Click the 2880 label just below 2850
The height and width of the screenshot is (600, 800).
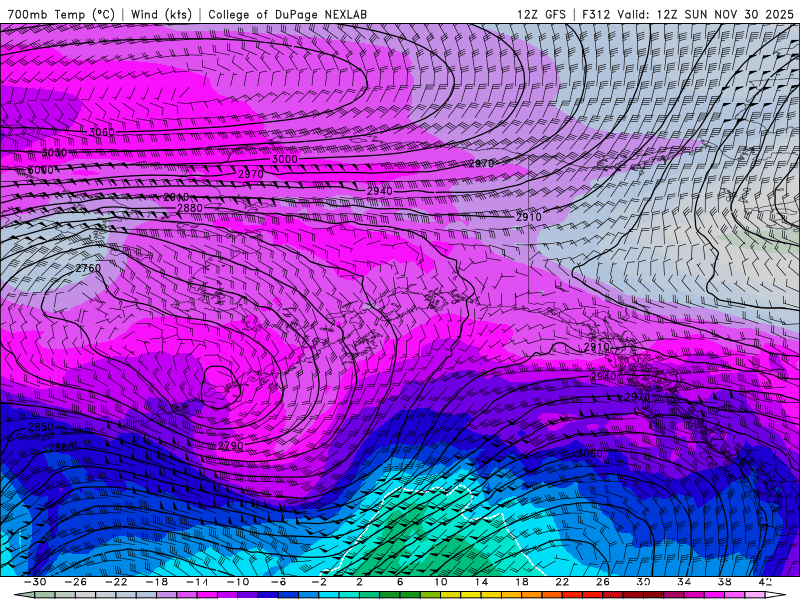61,447
